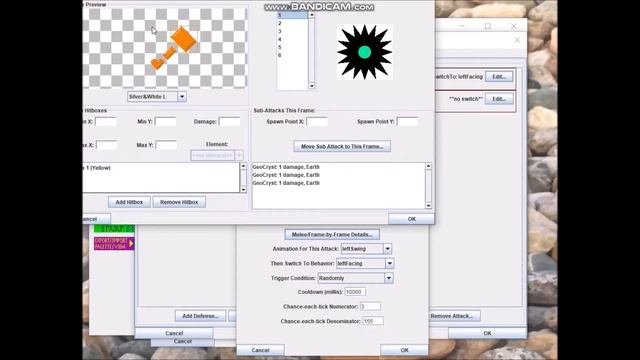
Task: Select frame 5 in the frame list
Action: click(x=292, y=47)
